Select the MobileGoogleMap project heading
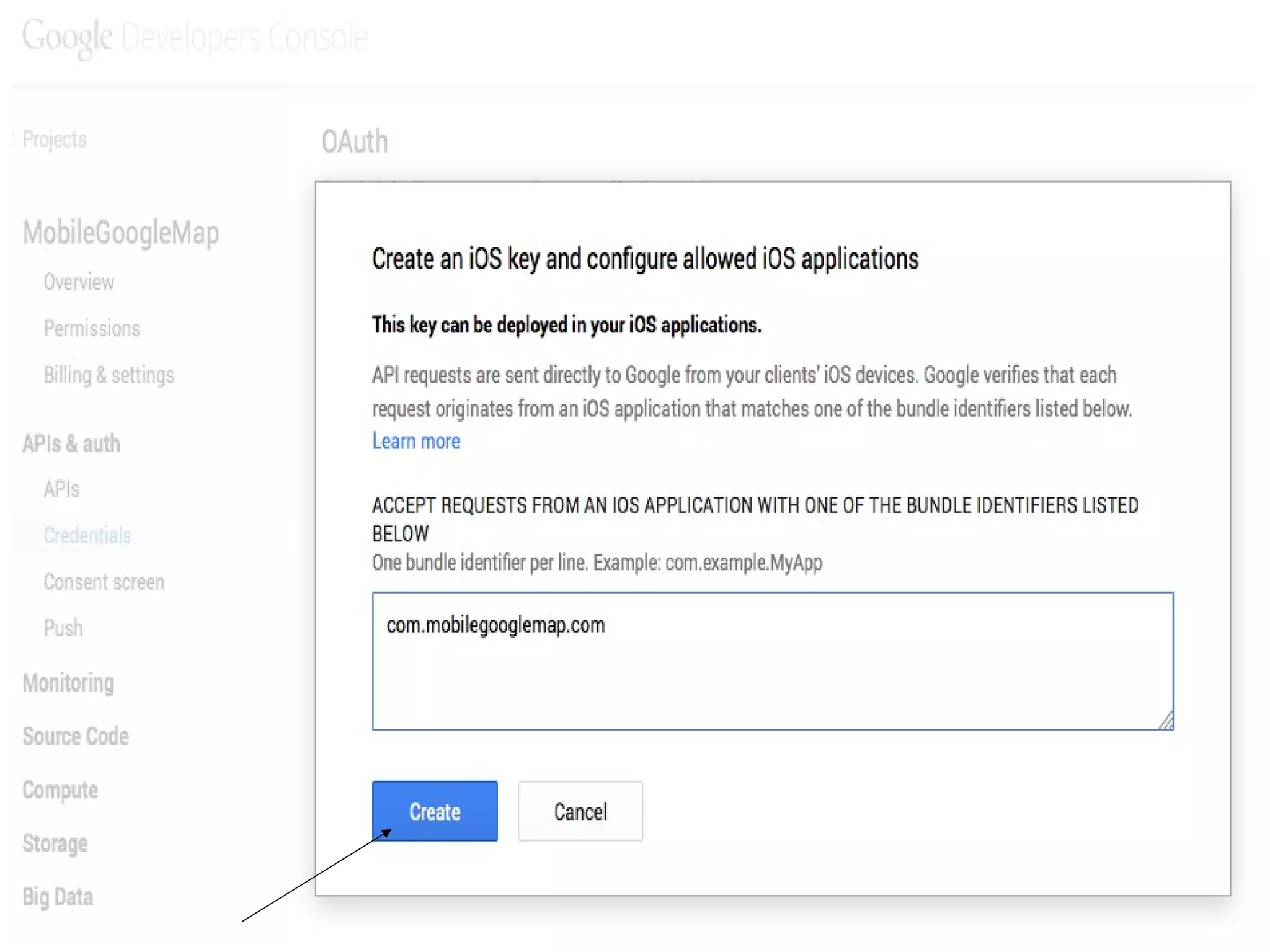1270x952 pixels. coord(121,233)
